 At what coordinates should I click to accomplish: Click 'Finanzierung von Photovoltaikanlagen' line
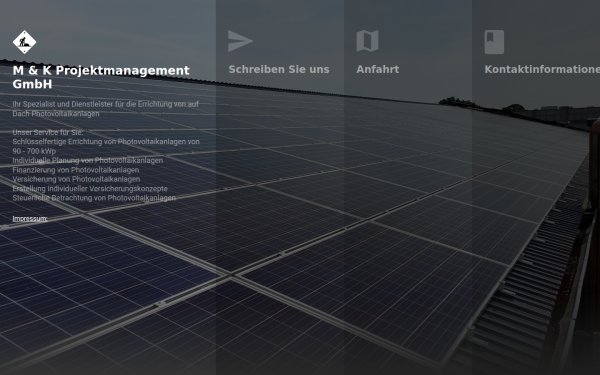point(76,170)
